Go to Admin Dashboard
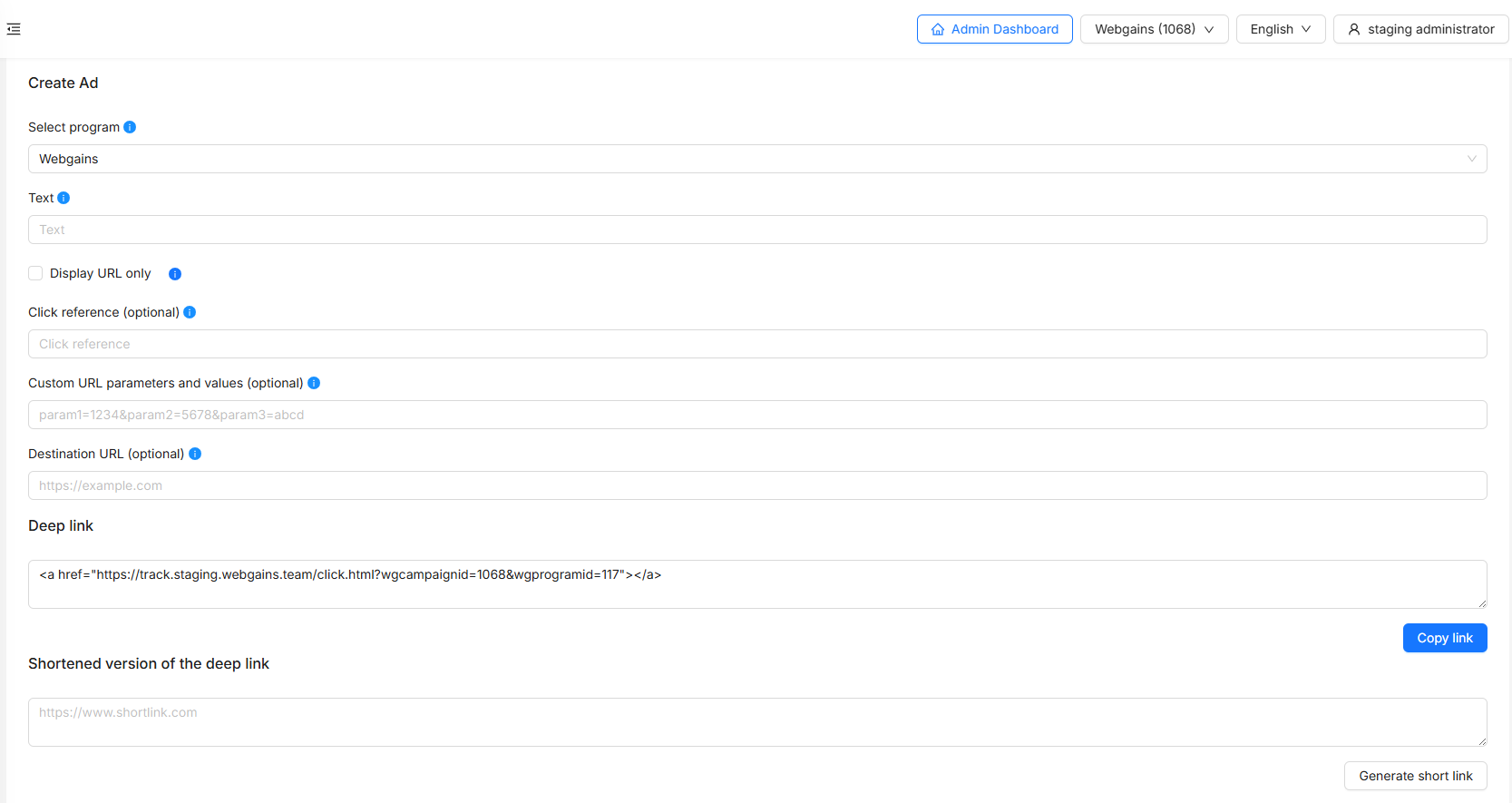Screen dimensions: 1512x803 (994, 29)
